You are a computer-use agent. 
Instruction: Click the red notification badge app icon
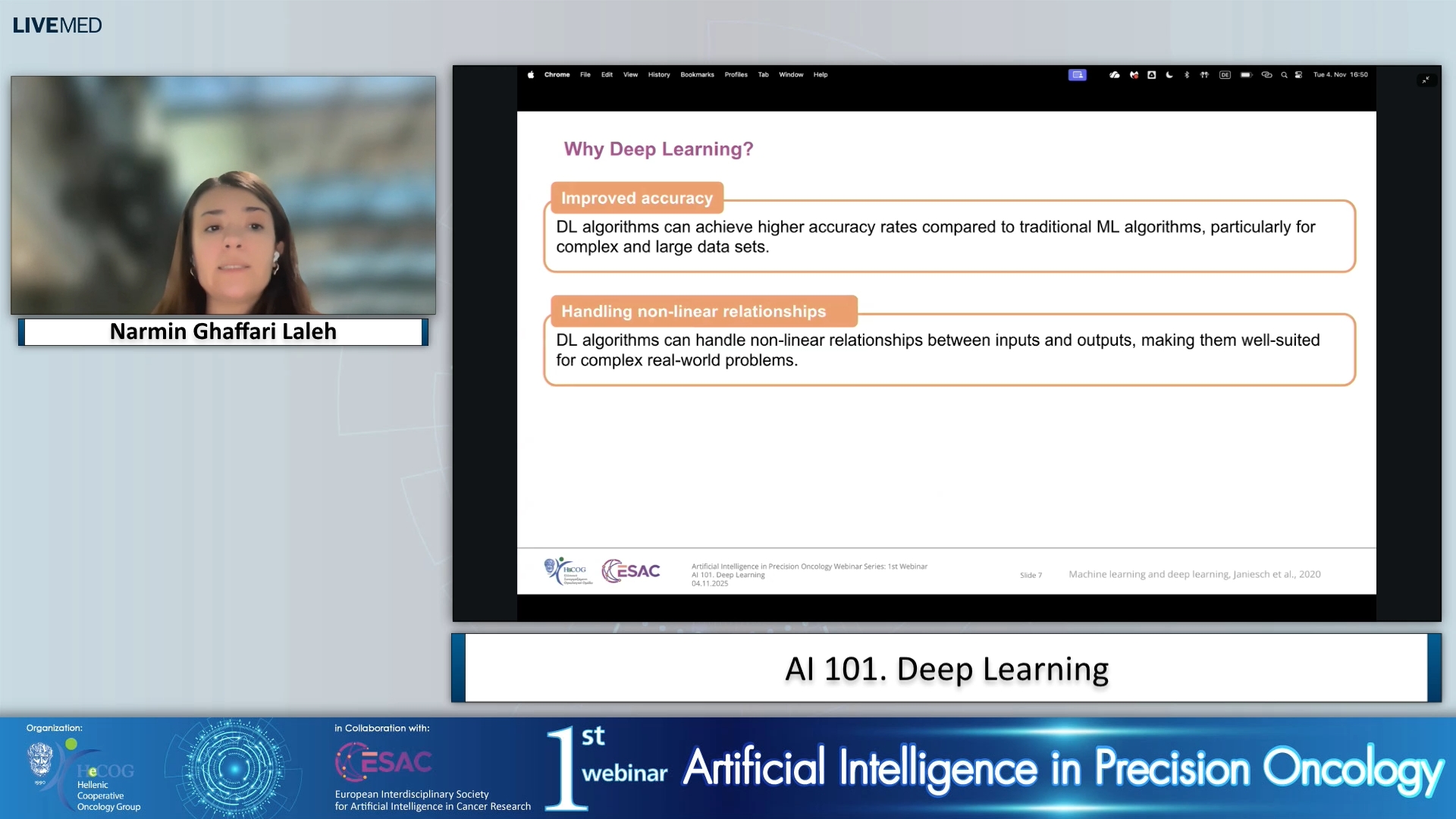coord(1134,75)
